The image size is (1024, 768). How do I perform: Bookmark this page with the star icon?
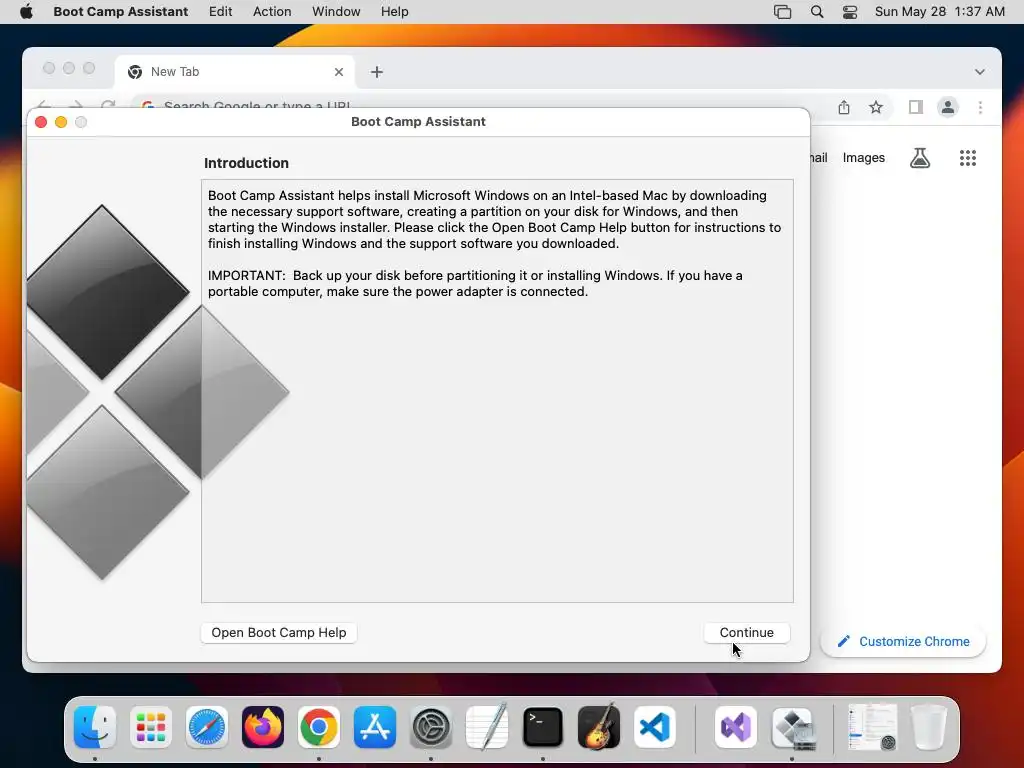(876, 107)
